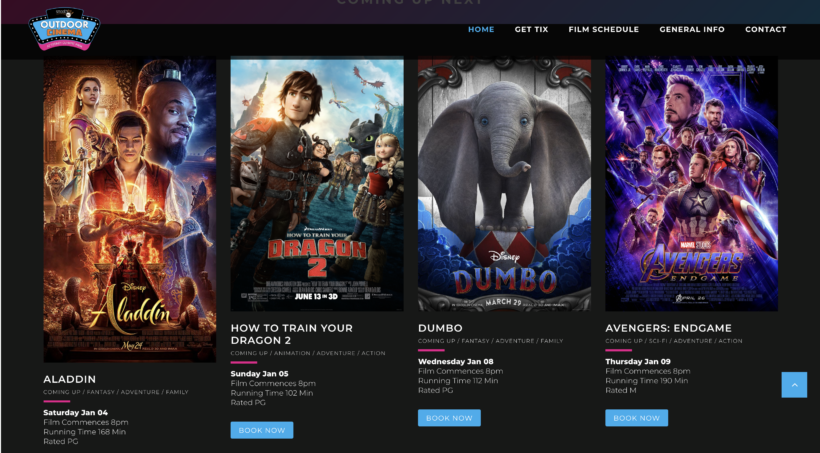
Task: Book How To Train Your Dragon 2
Action: click(262, 430)
